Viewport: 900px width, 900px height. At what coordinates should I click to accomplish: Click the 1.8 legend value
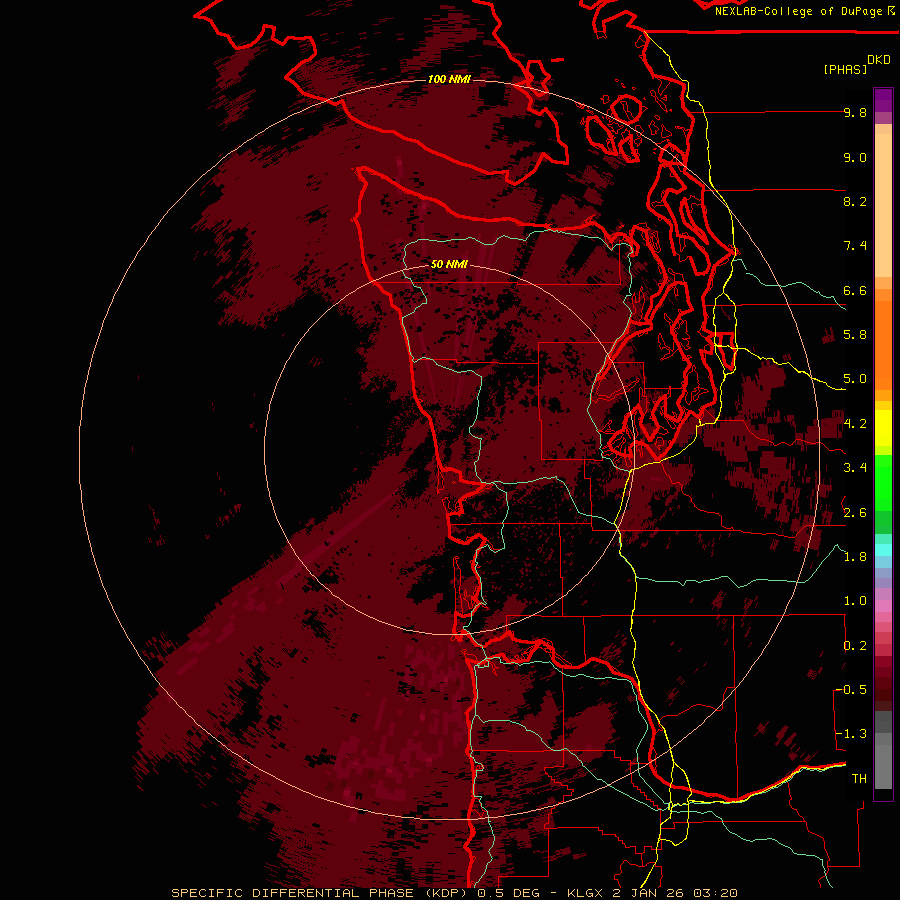855,557
